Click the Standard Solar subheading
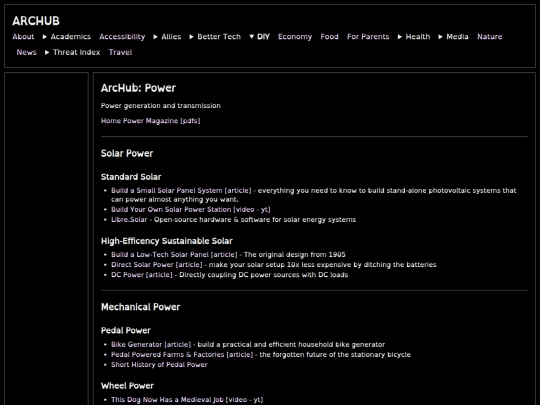 (131, 177)
